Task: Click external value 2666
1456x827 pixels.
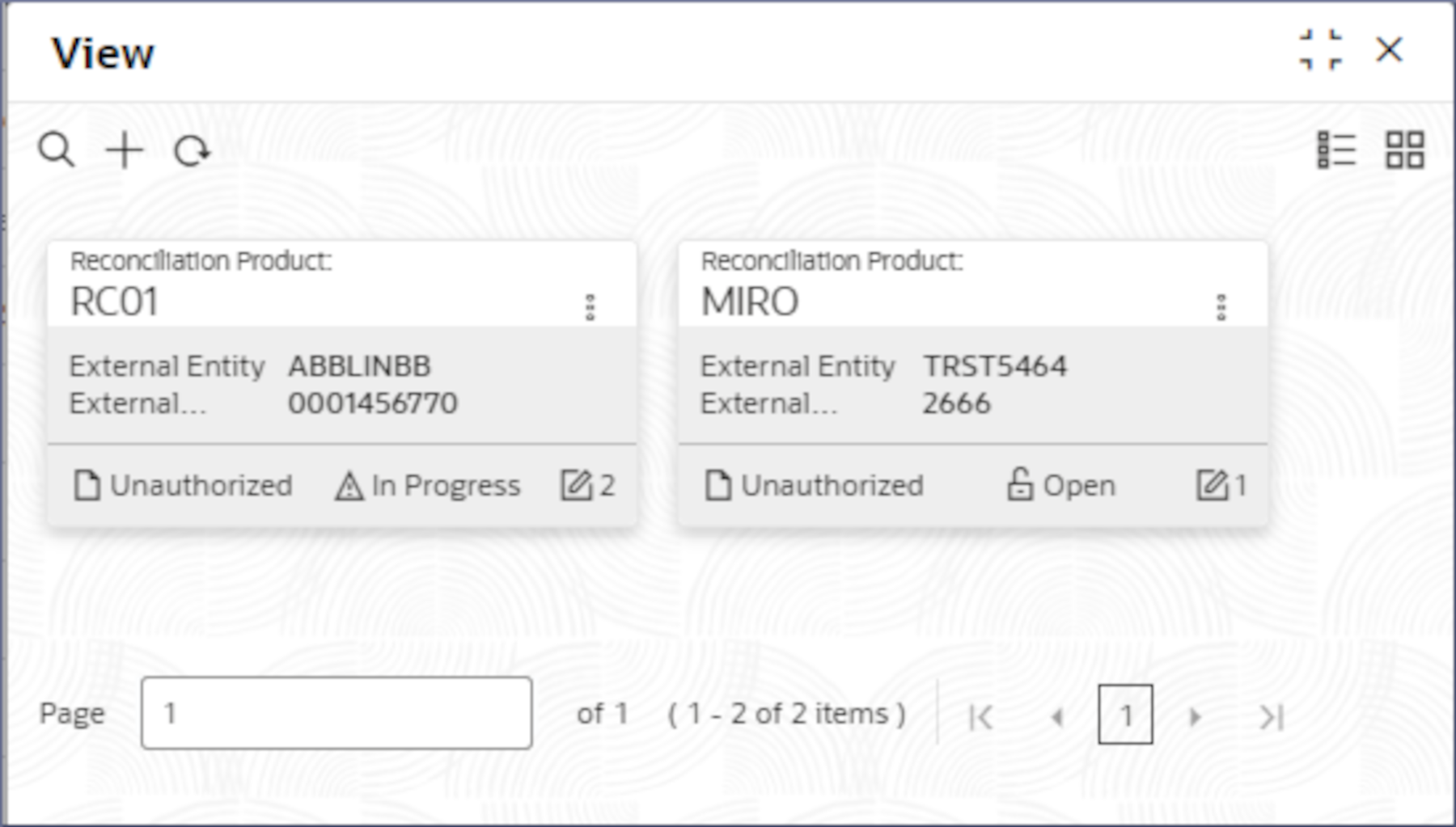Action: [x=957, y=403]
